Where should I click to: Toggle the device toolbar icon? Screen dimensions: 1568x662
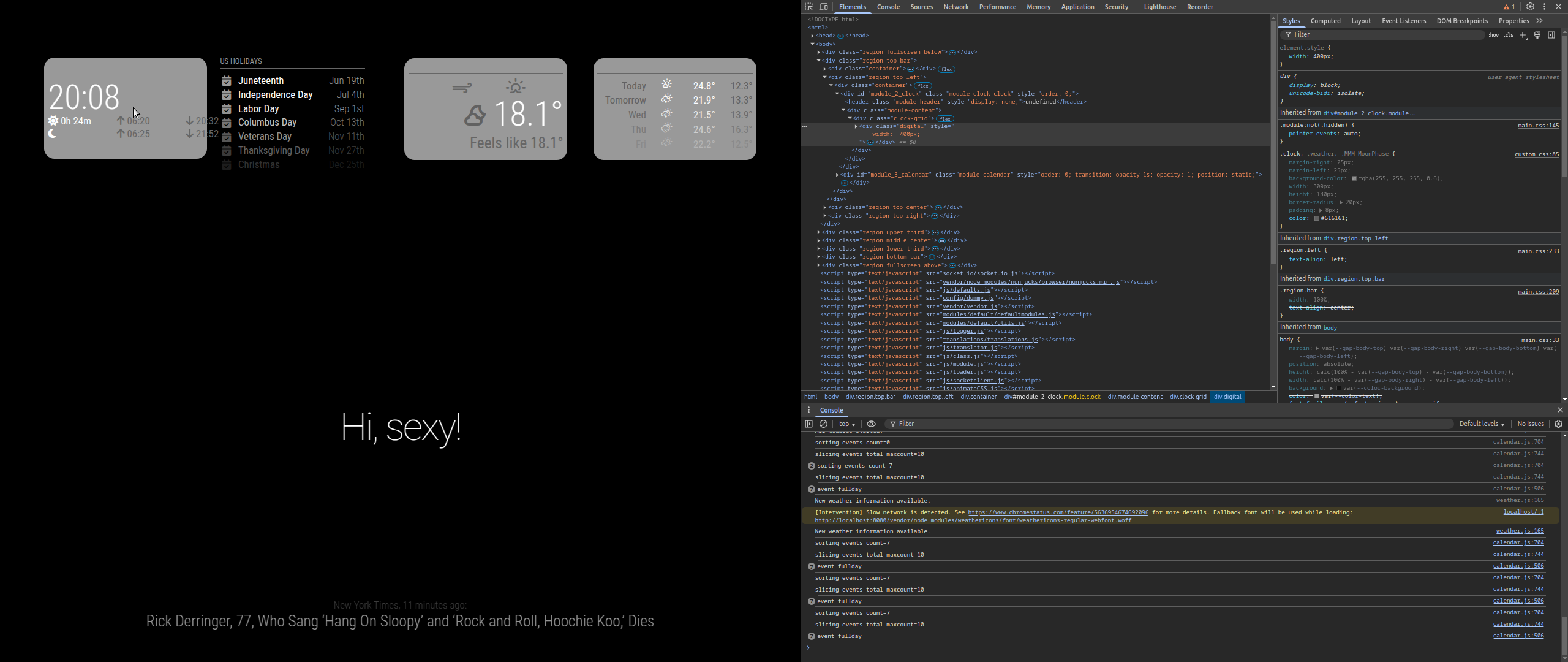(x=824, y=7)
